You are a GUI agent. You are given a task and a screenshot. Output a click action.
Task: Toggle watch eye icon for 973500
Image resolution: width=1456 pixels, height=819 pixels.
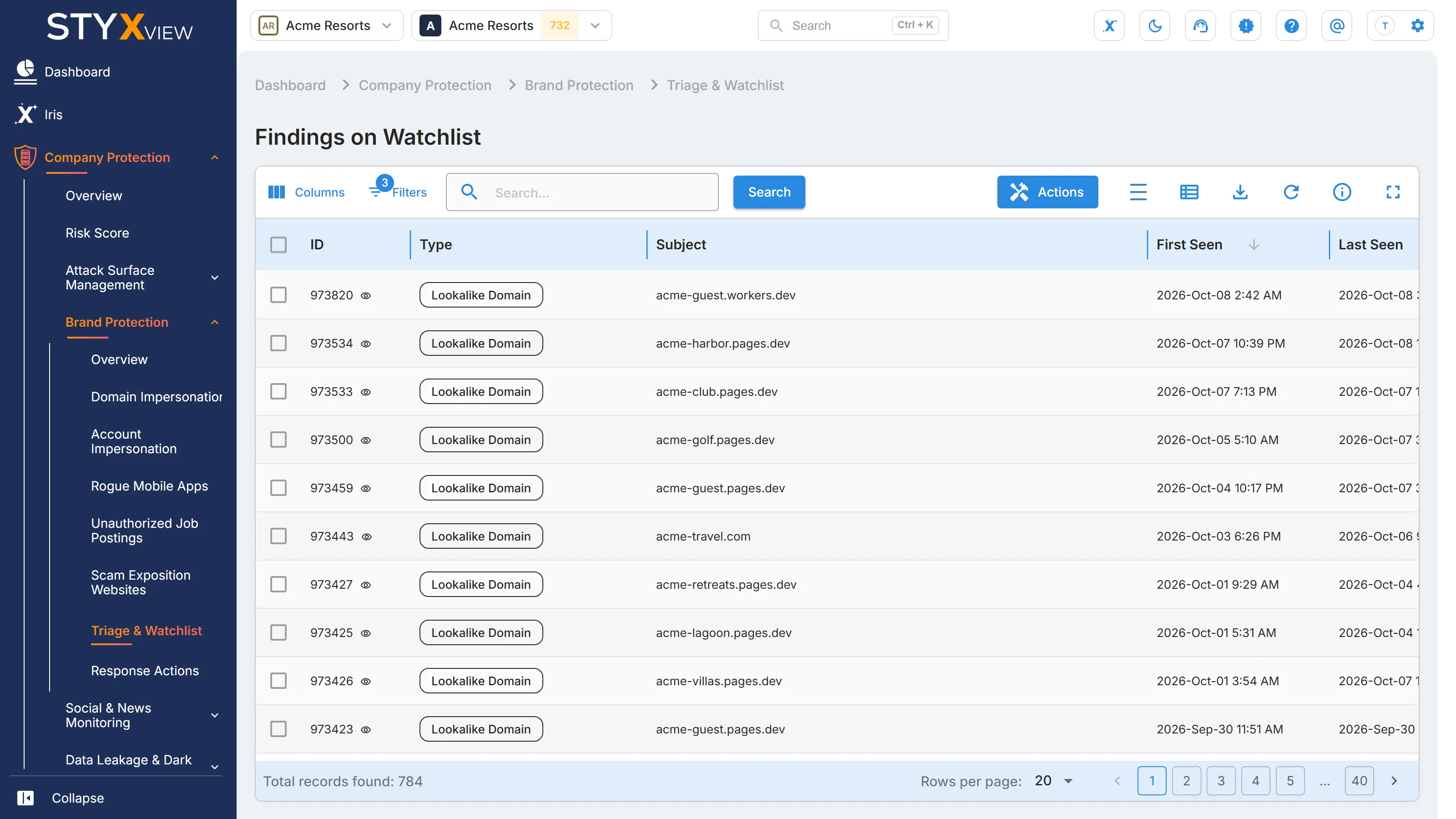click(366, 440)
